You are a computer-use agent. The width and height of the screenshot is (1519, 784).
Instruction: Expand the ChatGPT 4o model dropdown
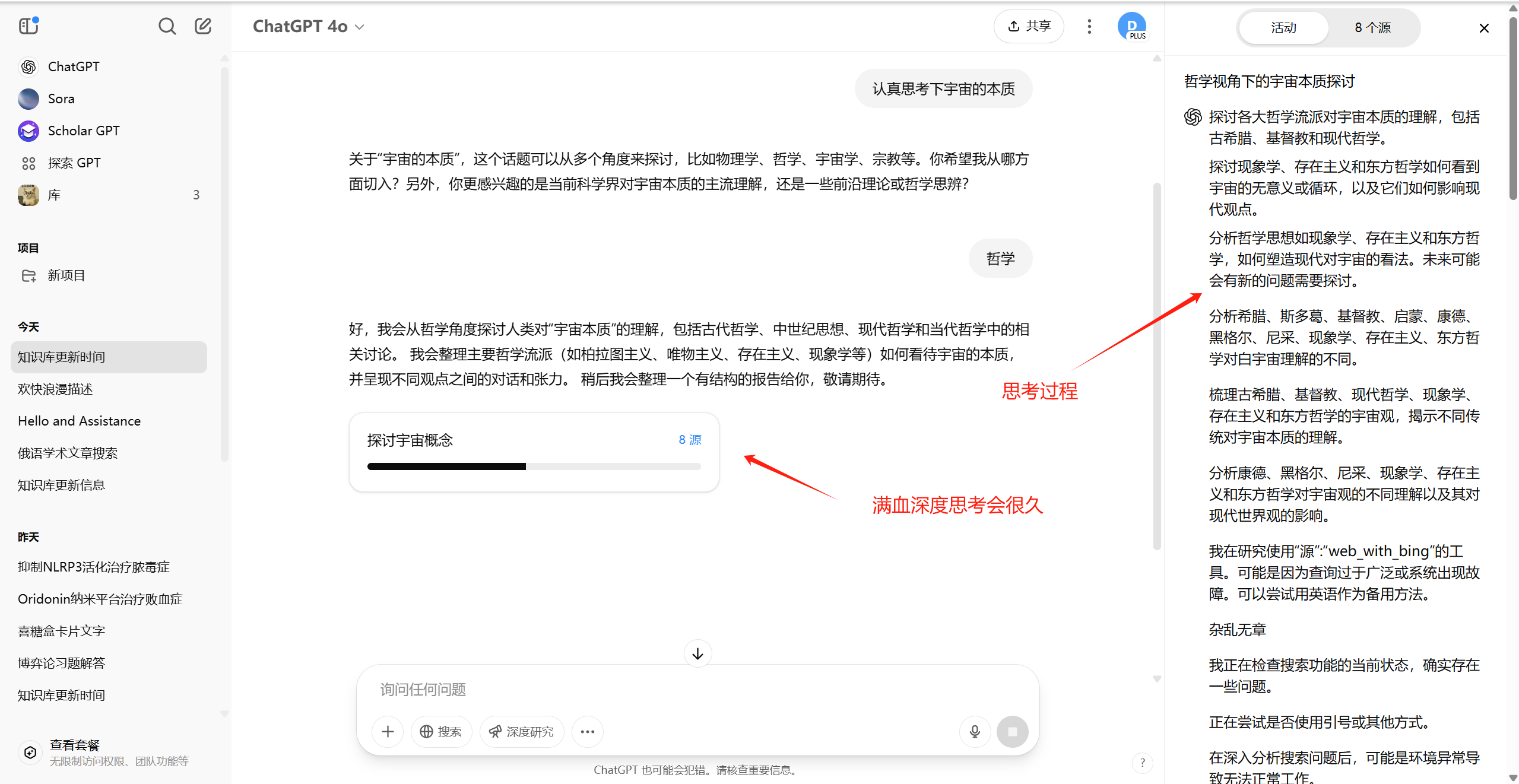[309, 26]
